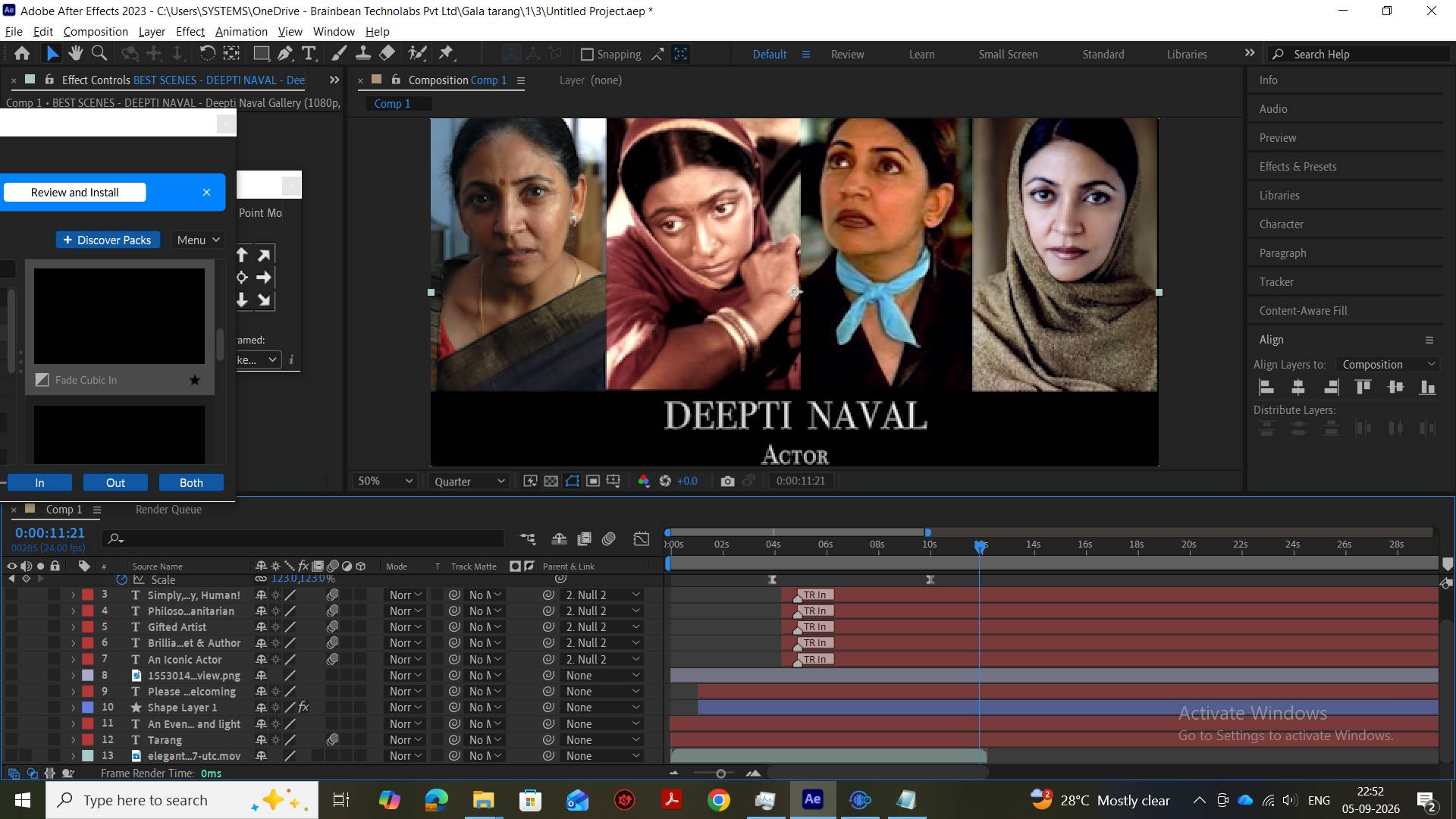Click the Review and Install button
This screenshot has width=1456, height=819.
click(x=75, y=193)
